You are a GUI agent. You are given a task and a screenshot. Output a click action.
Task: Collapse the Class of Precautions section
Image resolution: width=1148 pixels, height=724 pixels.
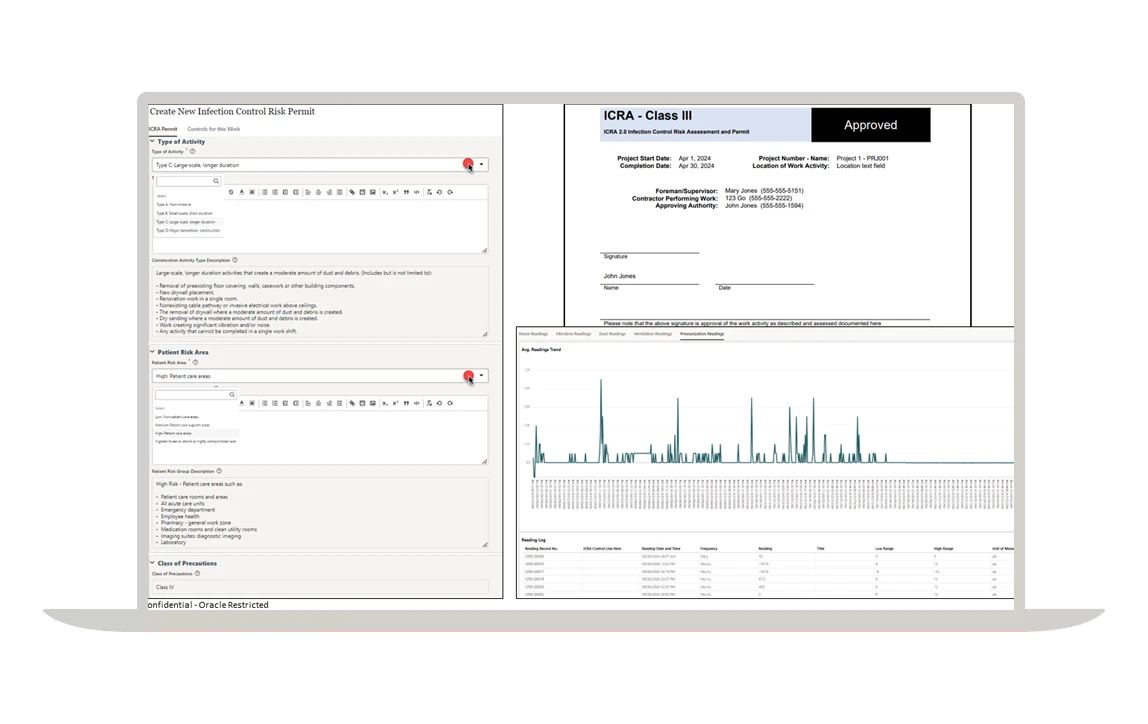click(152, 563)
